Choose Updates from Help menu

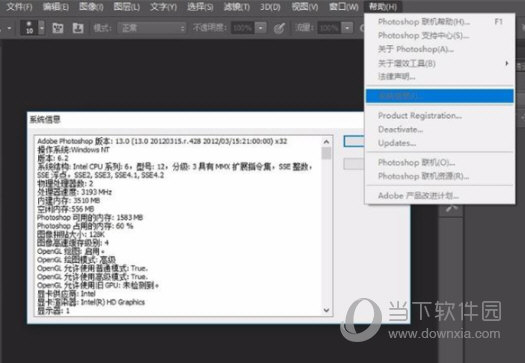tap(440, 143)
